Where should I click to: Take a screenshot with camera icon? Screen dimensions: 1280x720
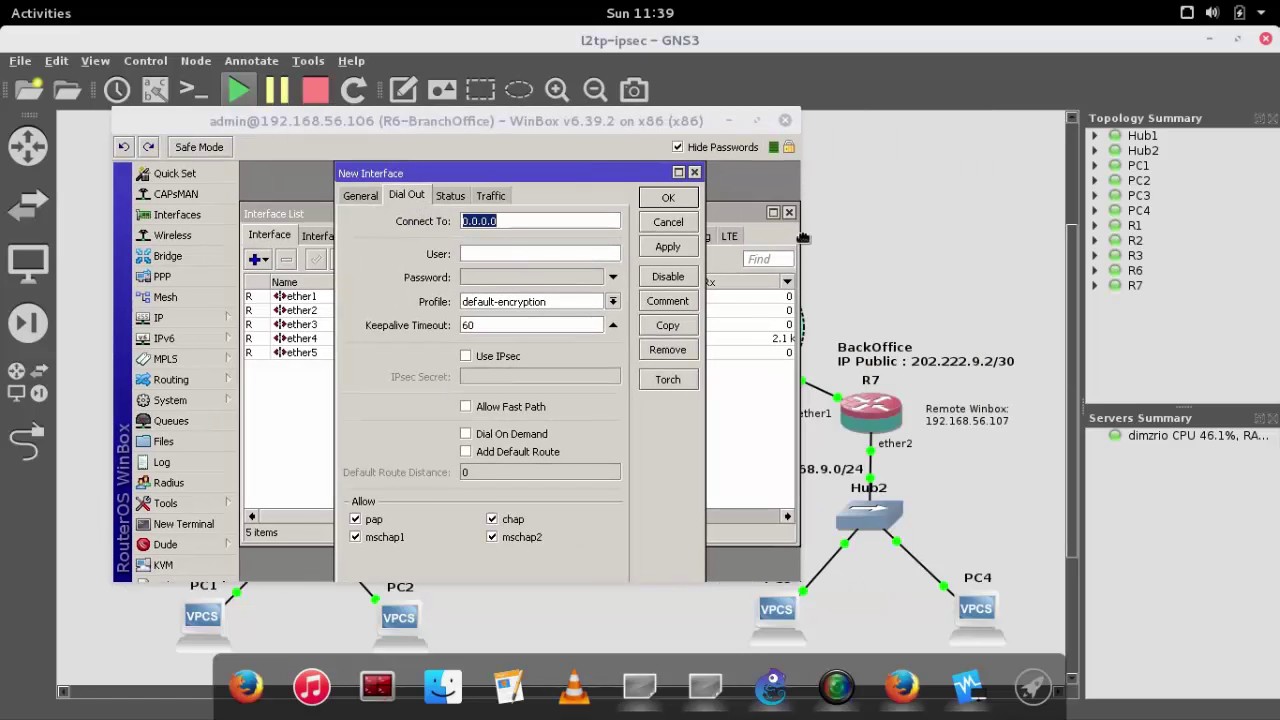[x=633, y=90]
